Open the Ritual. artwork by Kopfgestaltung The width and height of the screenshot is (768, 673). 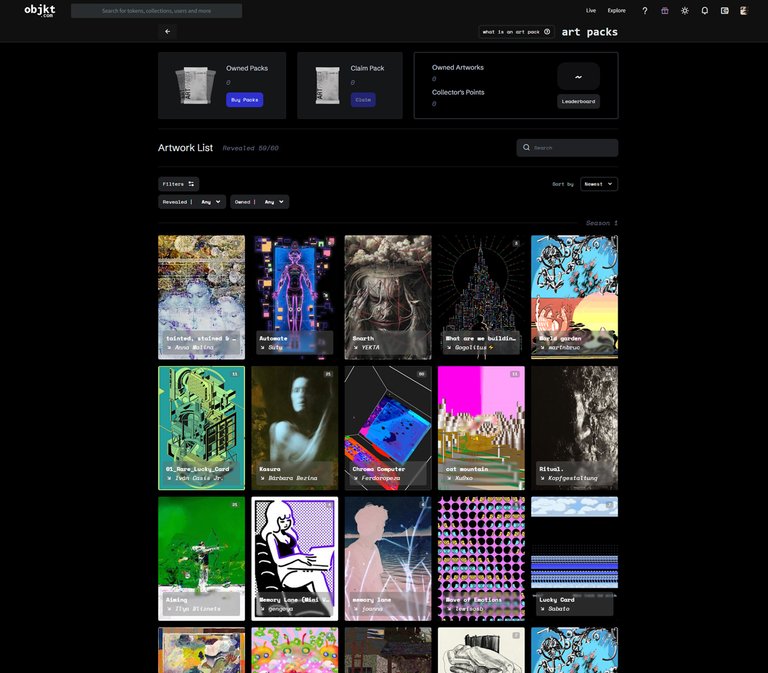(575, 428)
